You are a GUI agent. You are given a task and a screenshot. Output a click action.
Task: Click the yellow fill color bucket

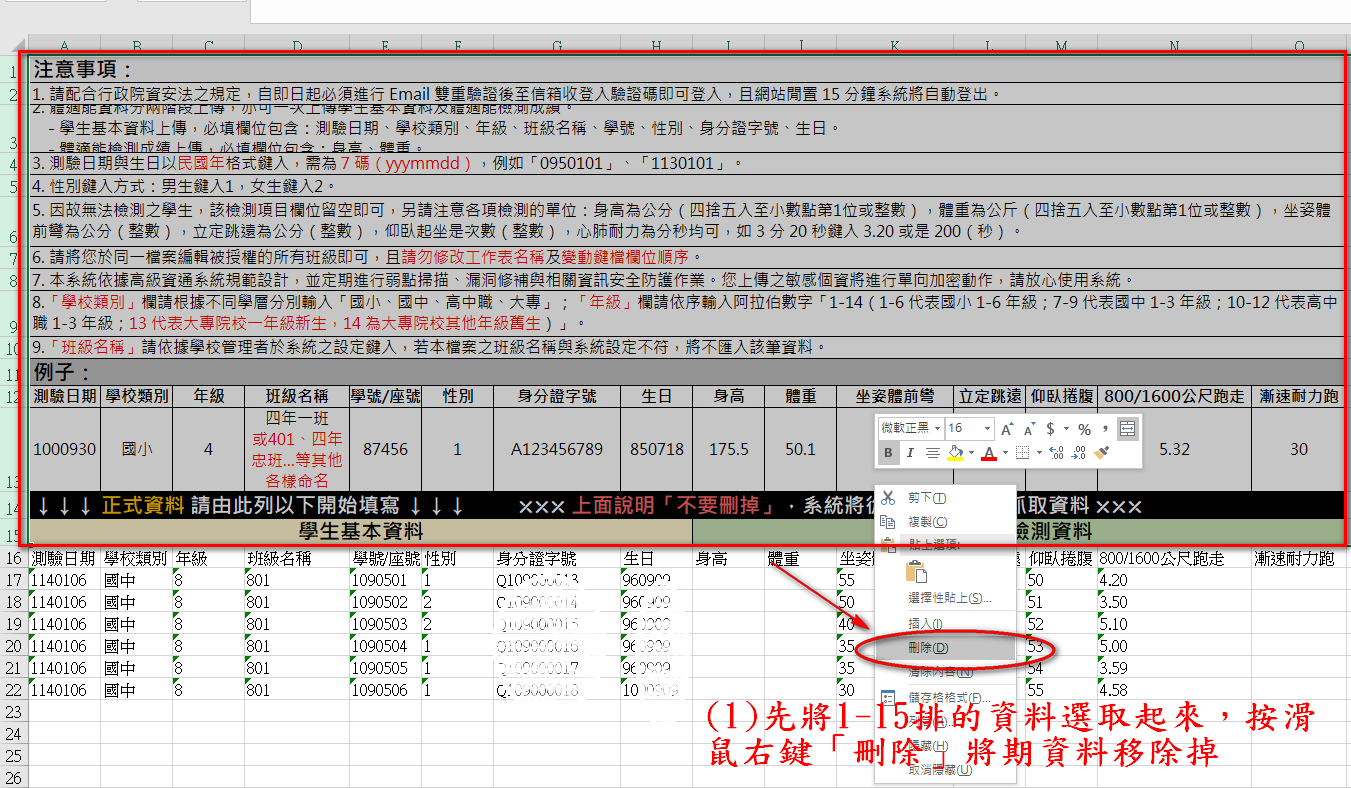[956, 453]
